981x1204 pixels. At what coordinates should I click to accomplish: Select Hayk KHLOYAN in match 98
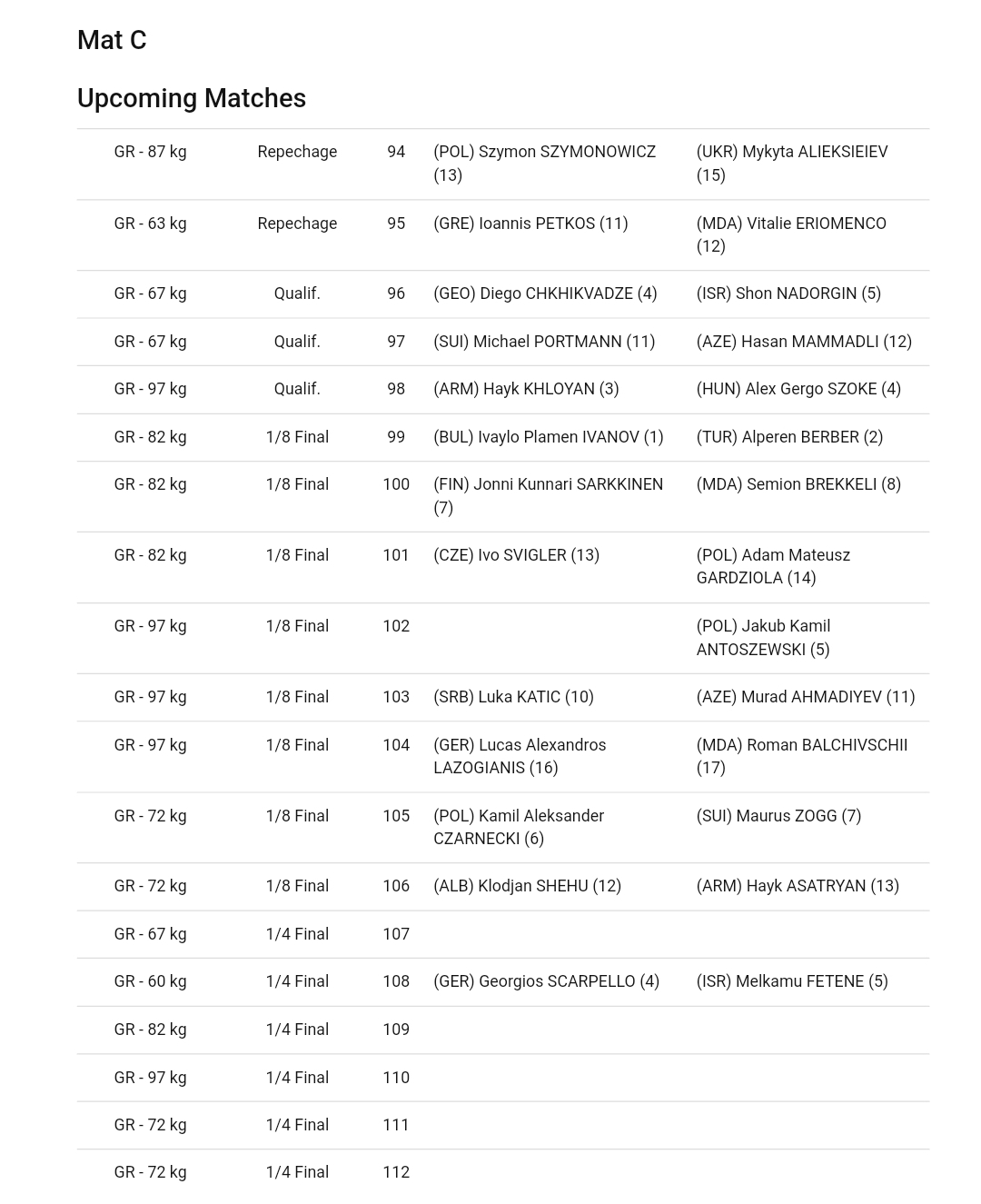click(526, 389)
